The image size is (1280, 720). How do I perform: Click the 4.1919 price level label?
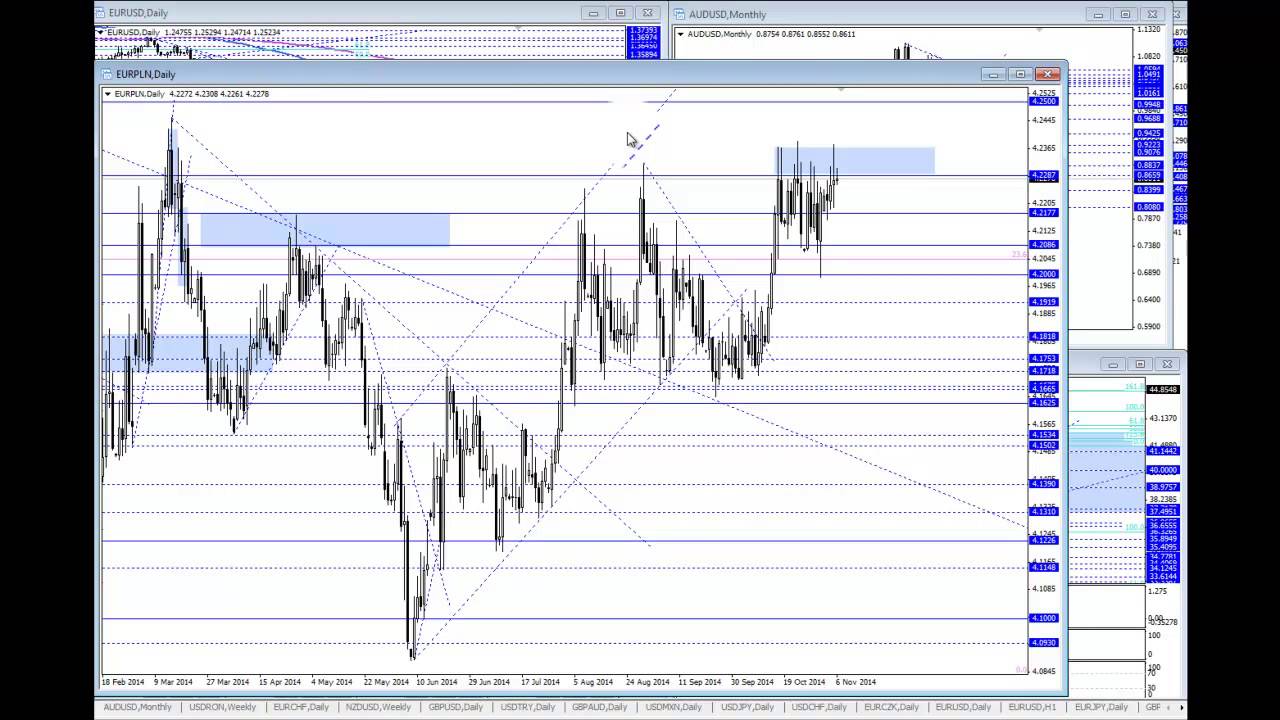click(x=1043, y=302)
